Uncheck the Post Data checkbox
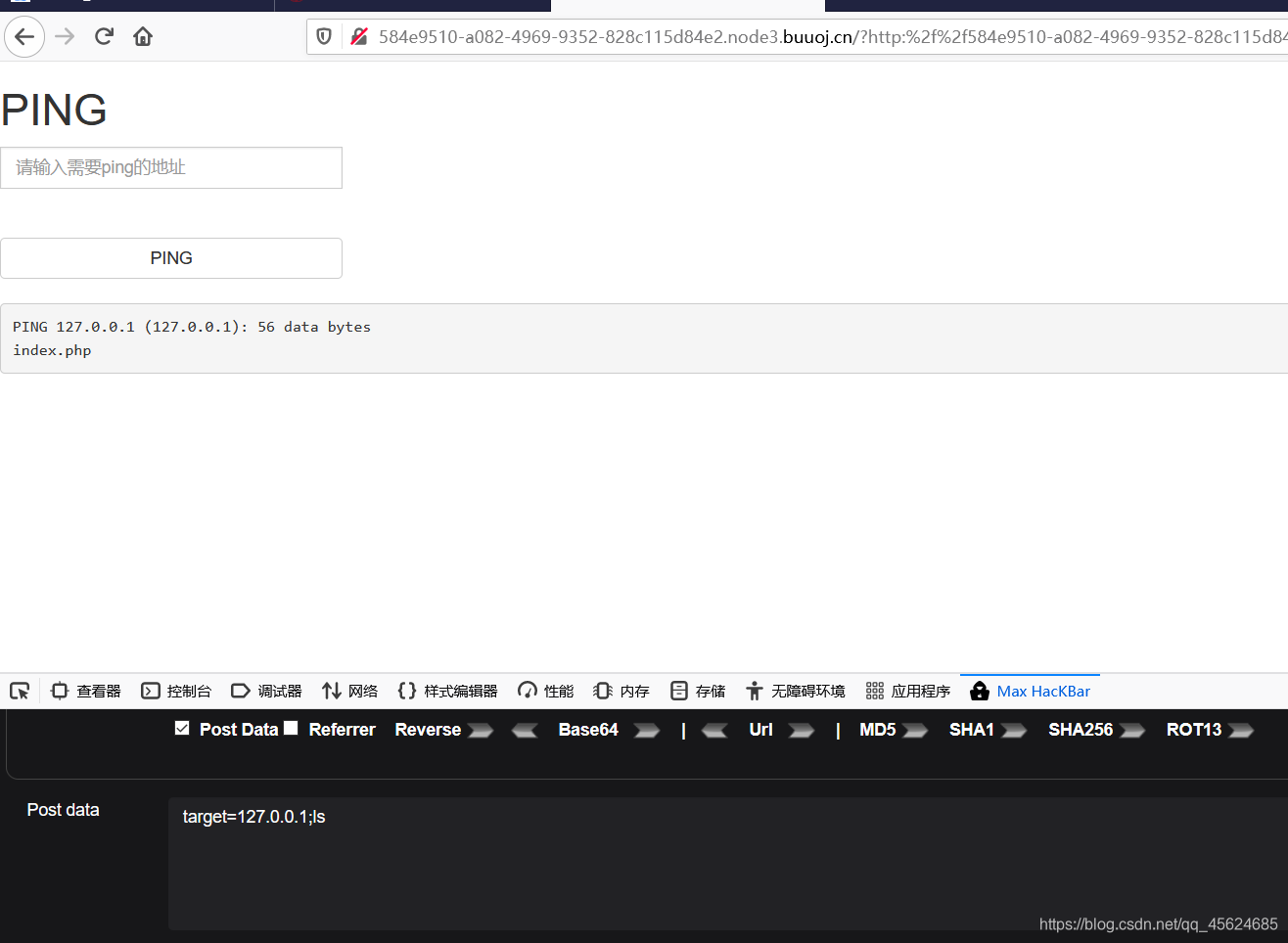Screen dimensions: 1288x943 point(182,728)
